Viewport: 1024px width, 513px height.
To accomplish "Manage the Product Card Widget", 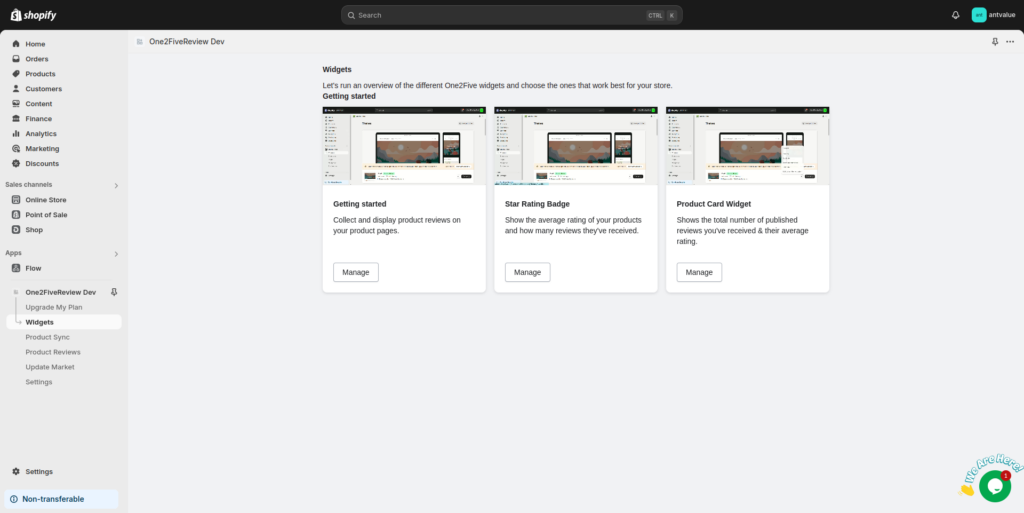I will coord(699,272).
